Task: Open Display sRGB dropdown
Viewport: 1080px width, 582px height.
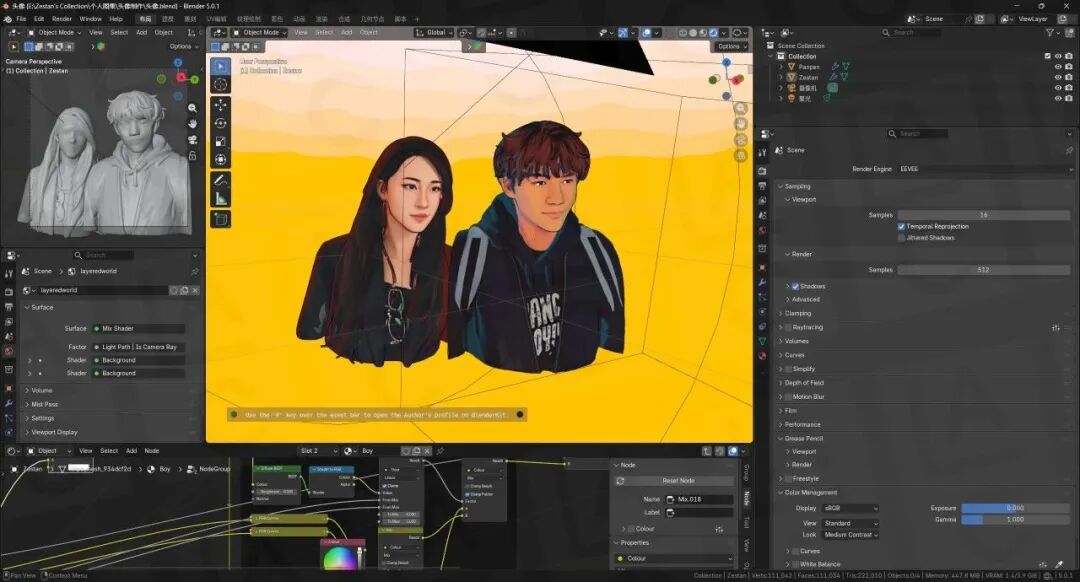Action: [x=851, y=508]
